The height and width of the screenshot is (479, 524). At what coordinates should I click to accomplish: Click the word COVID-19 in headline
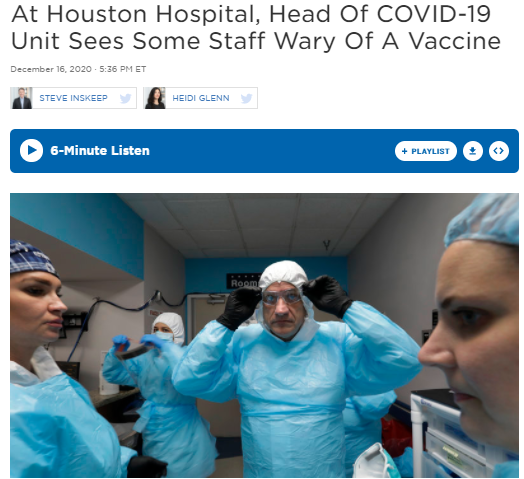[433, 14]
